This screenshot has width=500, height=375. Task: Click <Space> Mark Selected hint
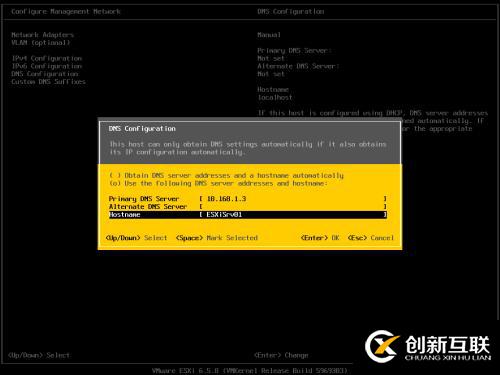tap(217, 238)
